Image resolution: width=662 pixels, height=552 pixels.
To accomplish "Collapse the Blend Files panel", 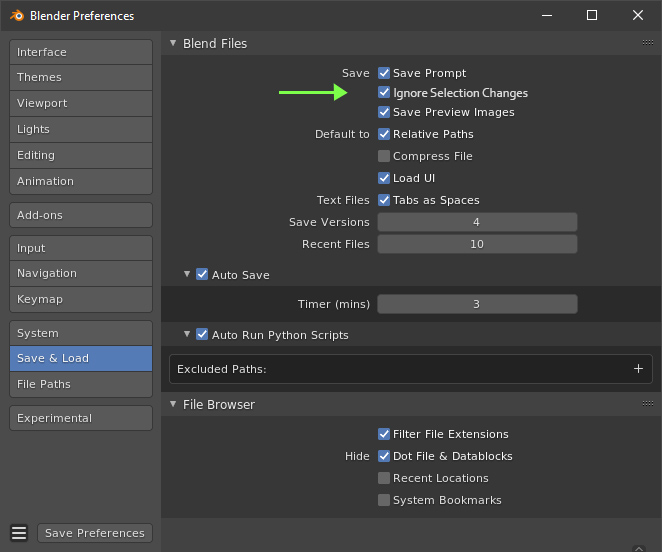I will coord(173,43).
